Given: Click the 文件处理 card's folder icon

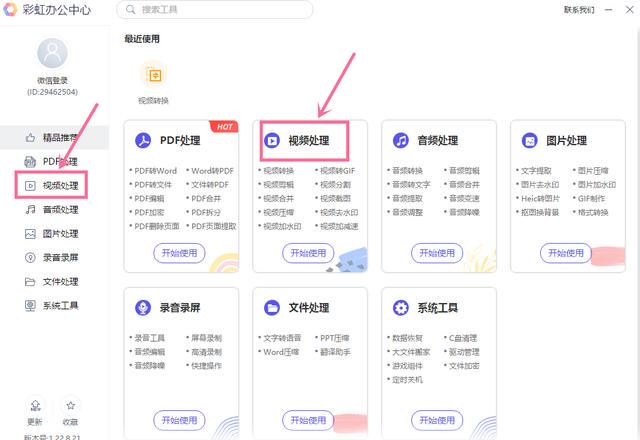Looking at the screenshot, I should click(x=272, y=307).
